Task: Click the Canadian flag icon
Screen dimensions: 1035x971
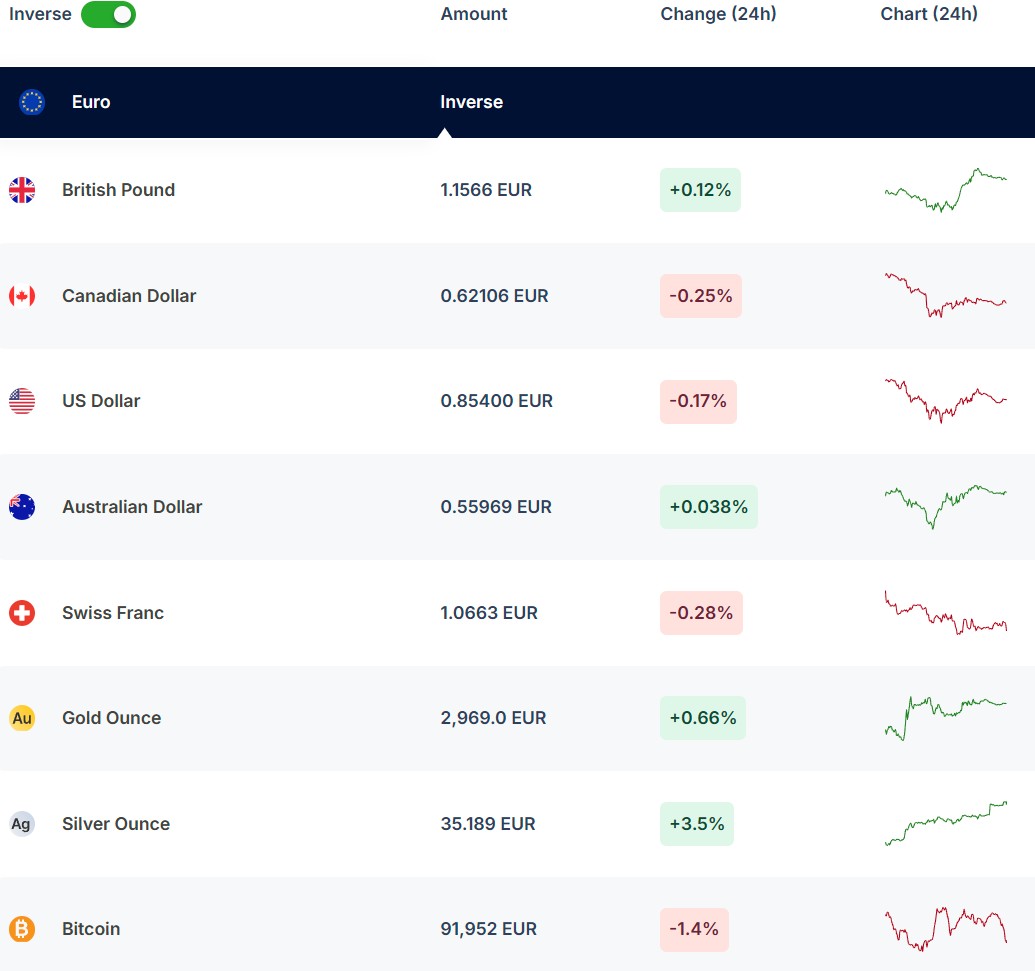Action: pyautogui.click(x=22, y=296)
